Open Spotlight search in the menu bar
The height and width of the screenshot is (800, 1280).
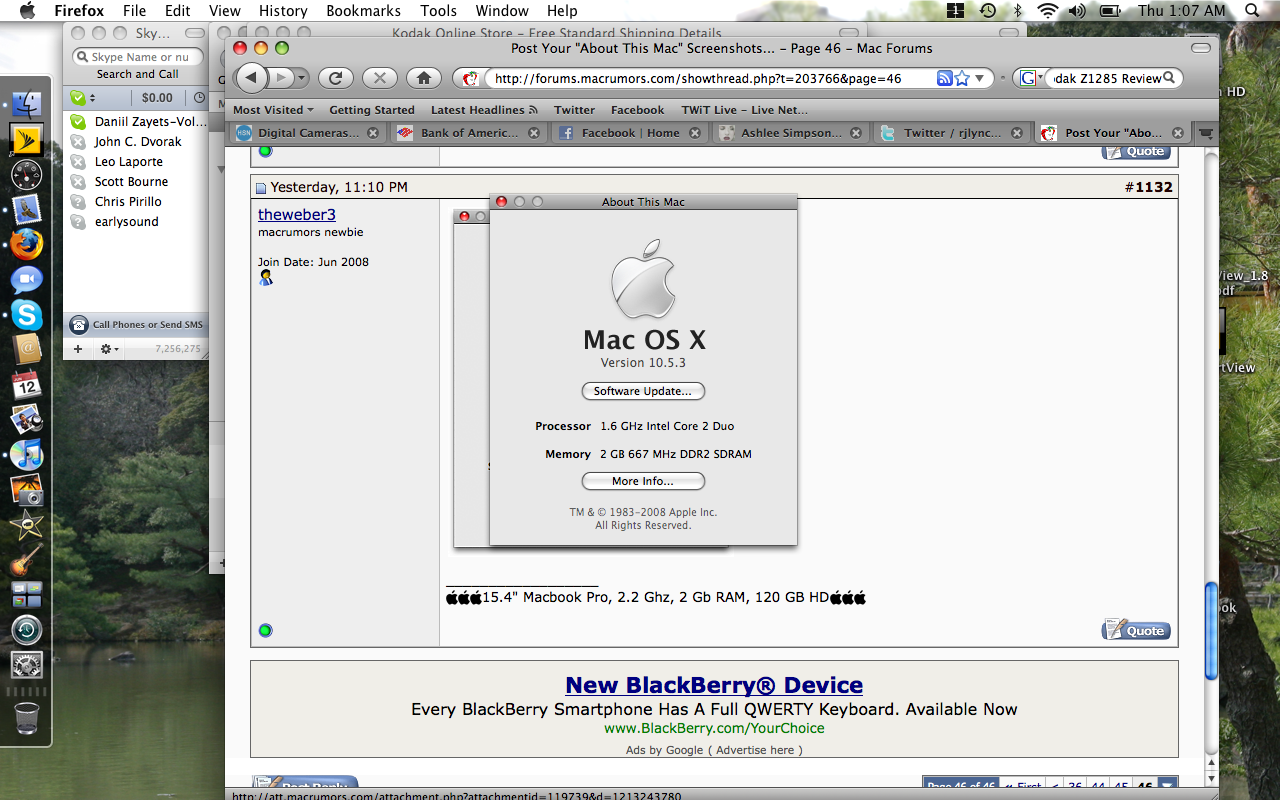pos(1251,11)
